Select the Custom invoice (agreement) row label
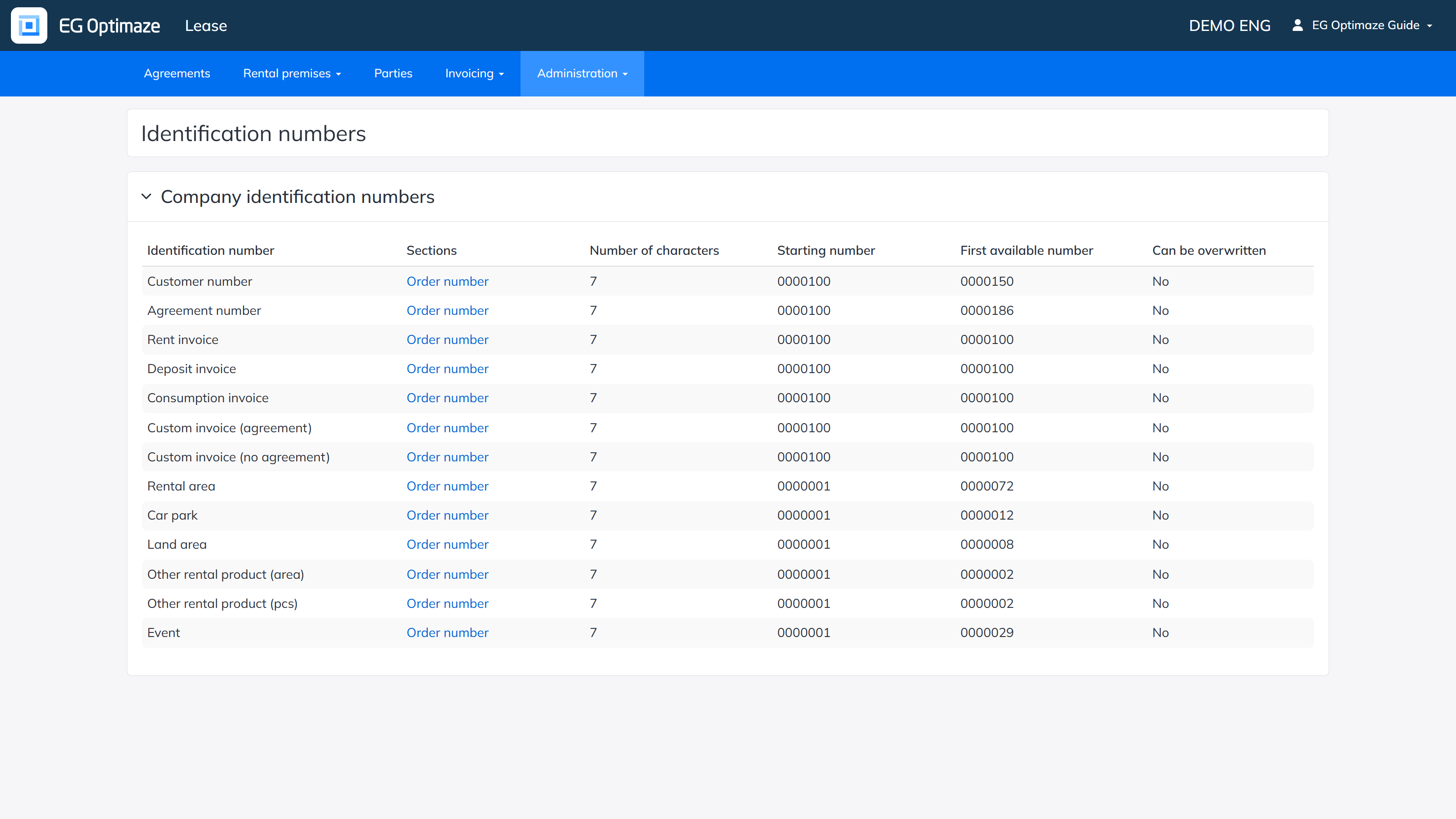The width and height of the screenshot is (1456, 819). (229, 428)
